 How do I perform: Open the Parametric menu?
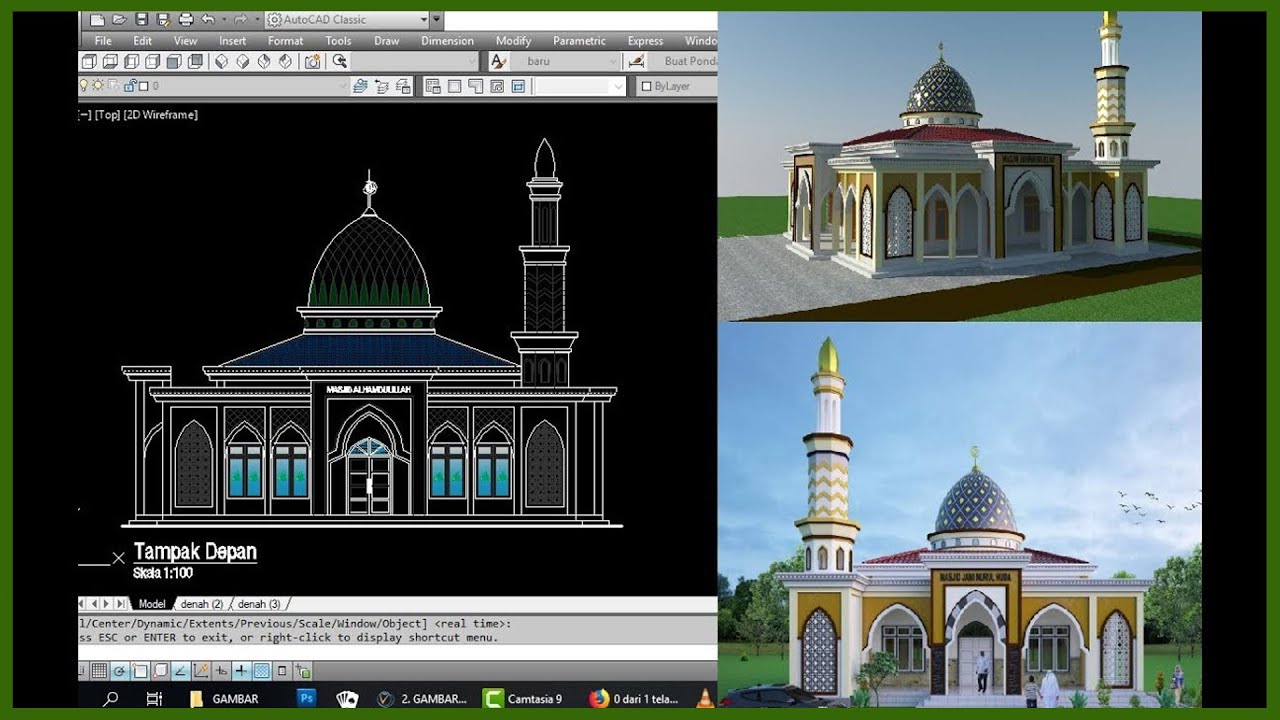tap(579, 41)
